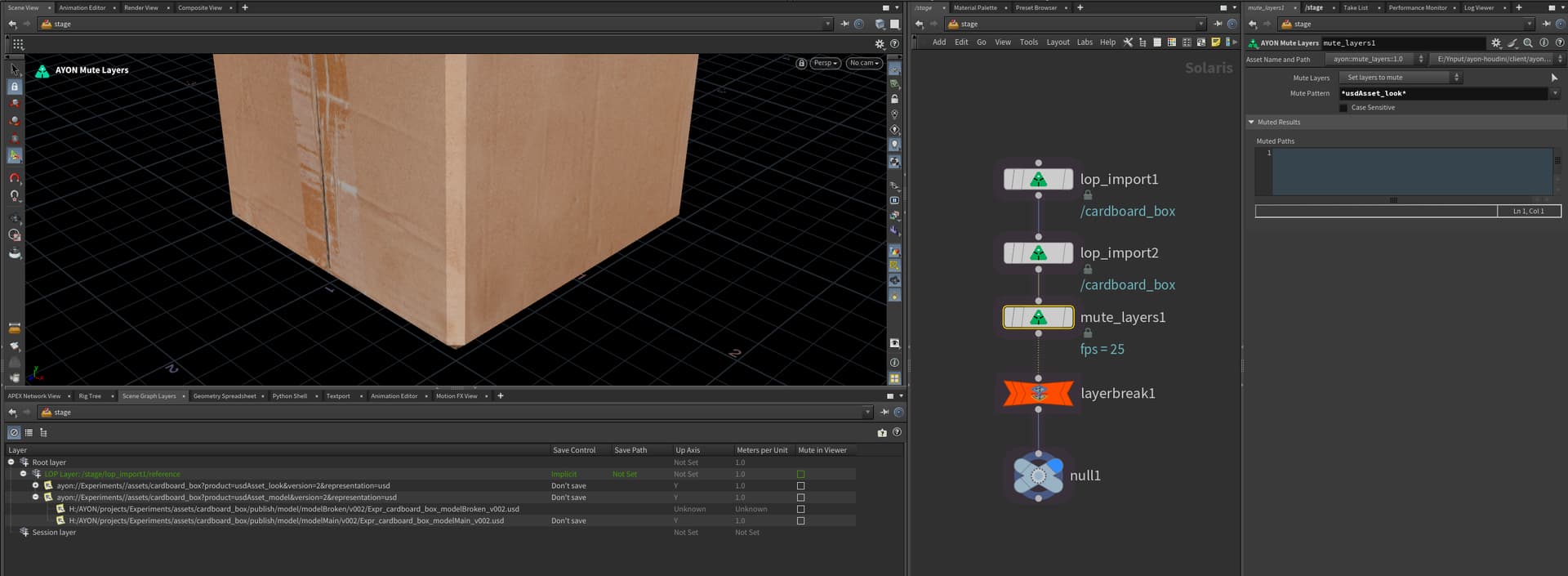The image size is (1568, 576).
Task: Open the Persp viewport dropdown
Action: [825, 63]
